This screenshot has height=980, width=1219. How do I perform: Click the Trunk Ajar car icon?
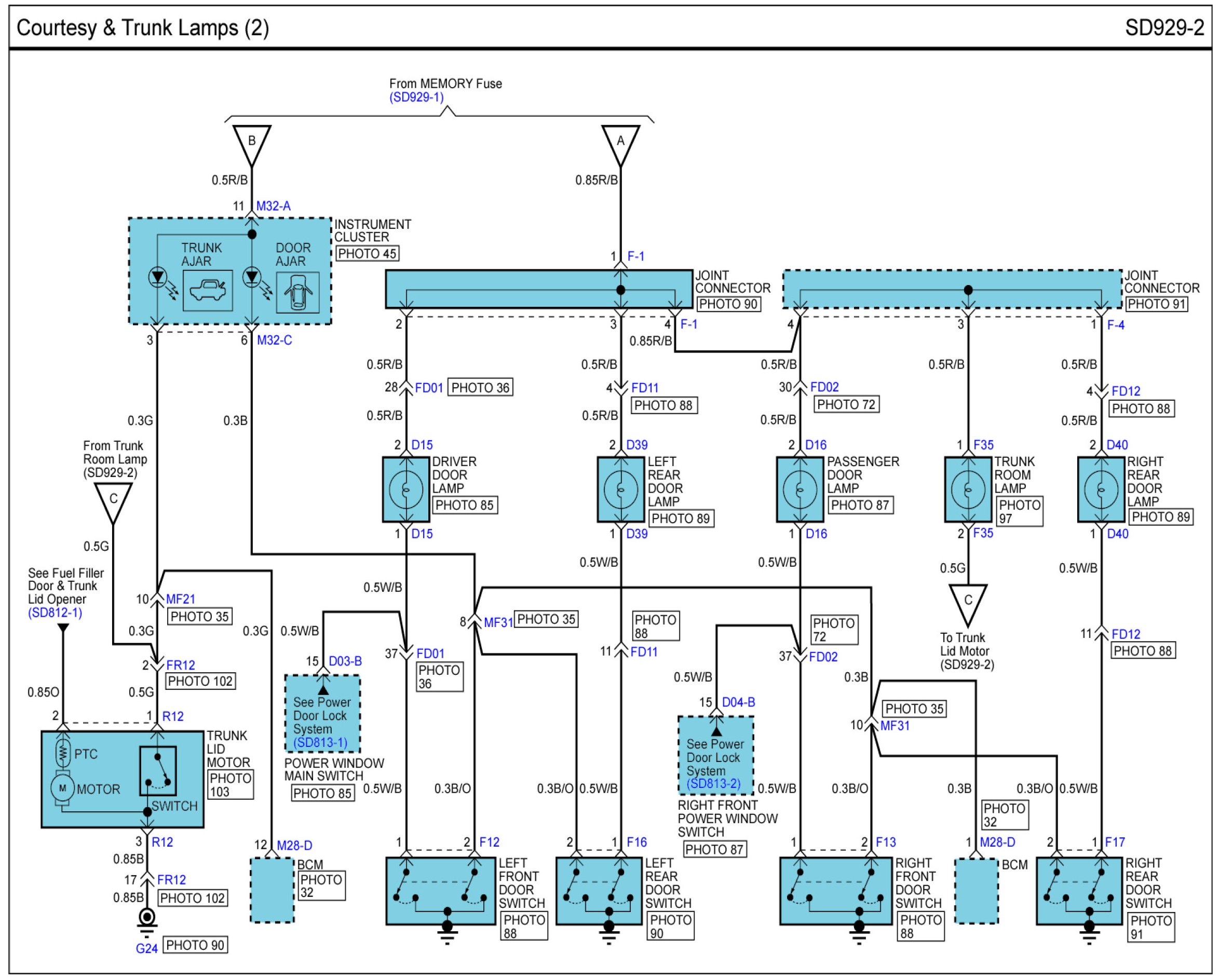click(x=208, y=291)
